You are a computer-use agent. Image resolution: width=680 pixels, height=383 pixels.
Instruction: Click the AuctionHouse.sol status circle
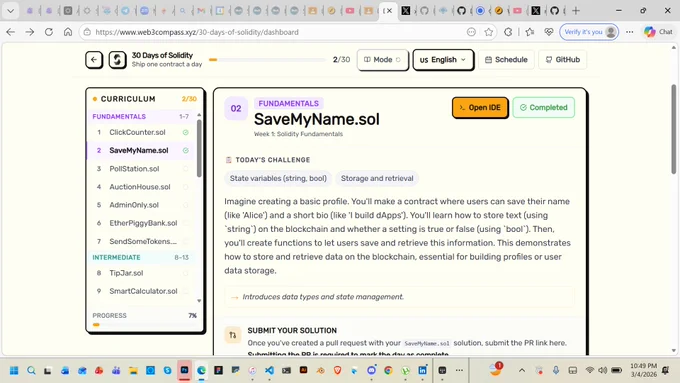click(186, 187)
